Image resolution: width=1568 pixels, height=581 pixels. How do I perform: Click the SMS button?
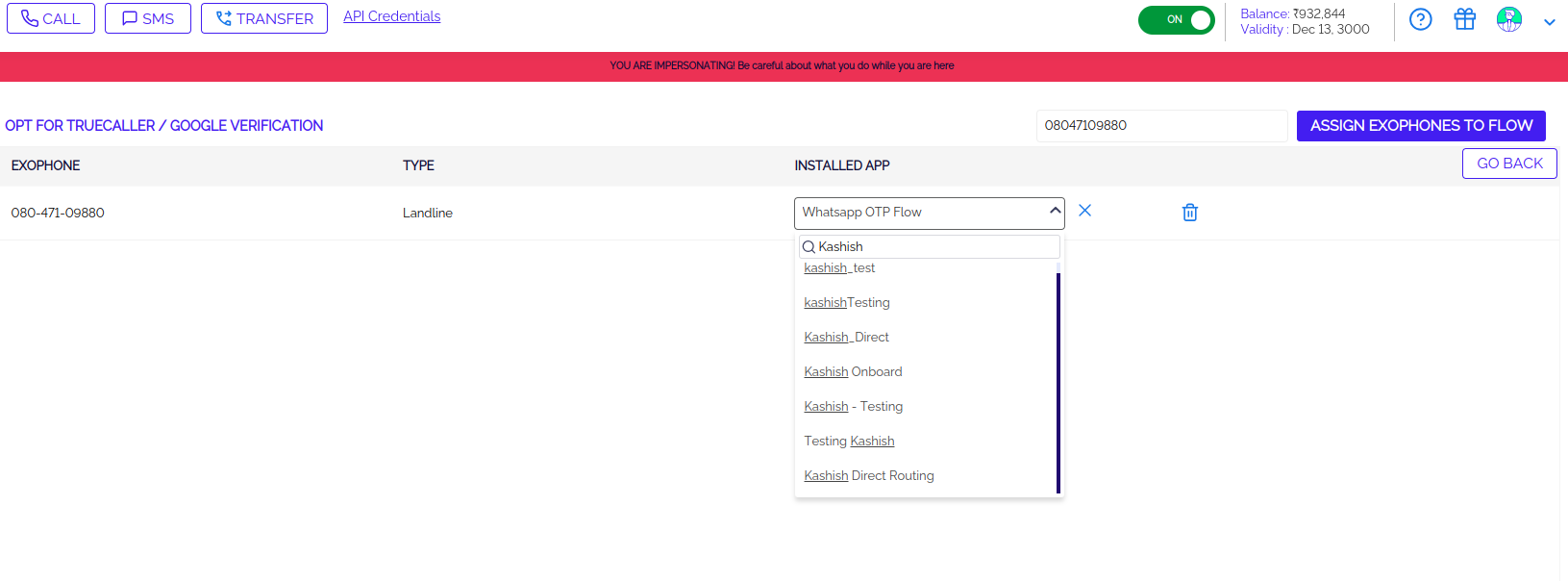[148, 18]
